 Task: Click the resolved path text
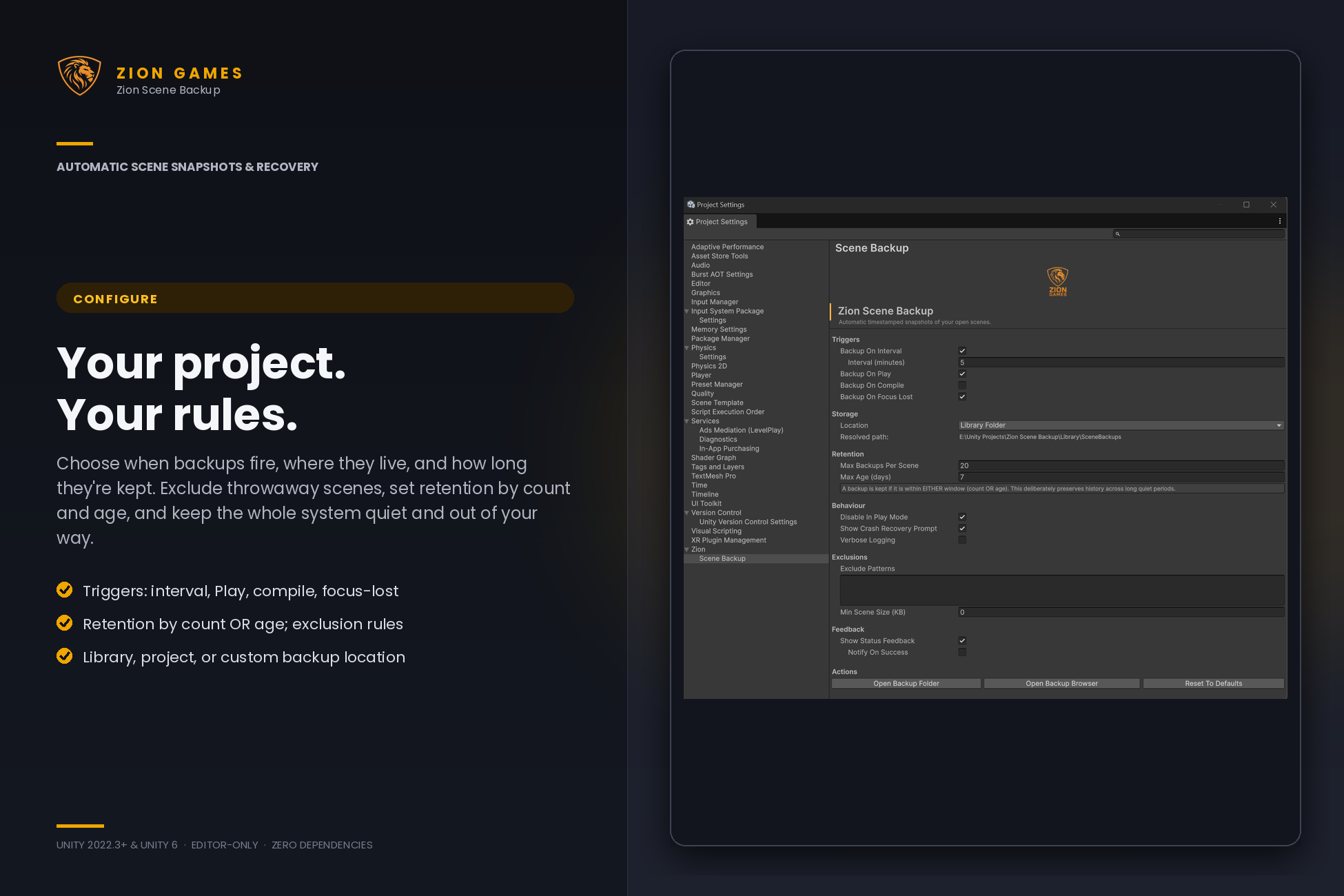coord(1040,437)
